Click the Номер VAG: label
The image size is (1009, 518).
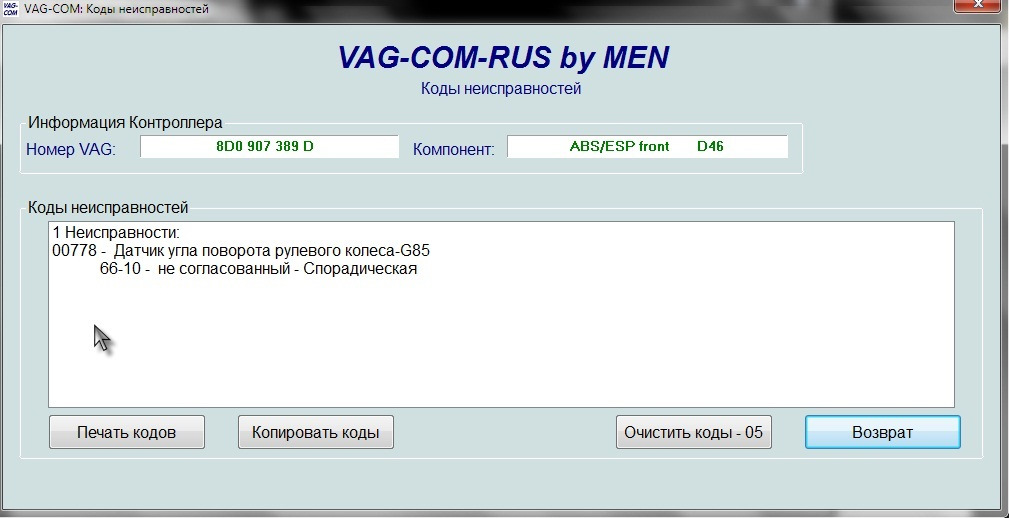71,150
